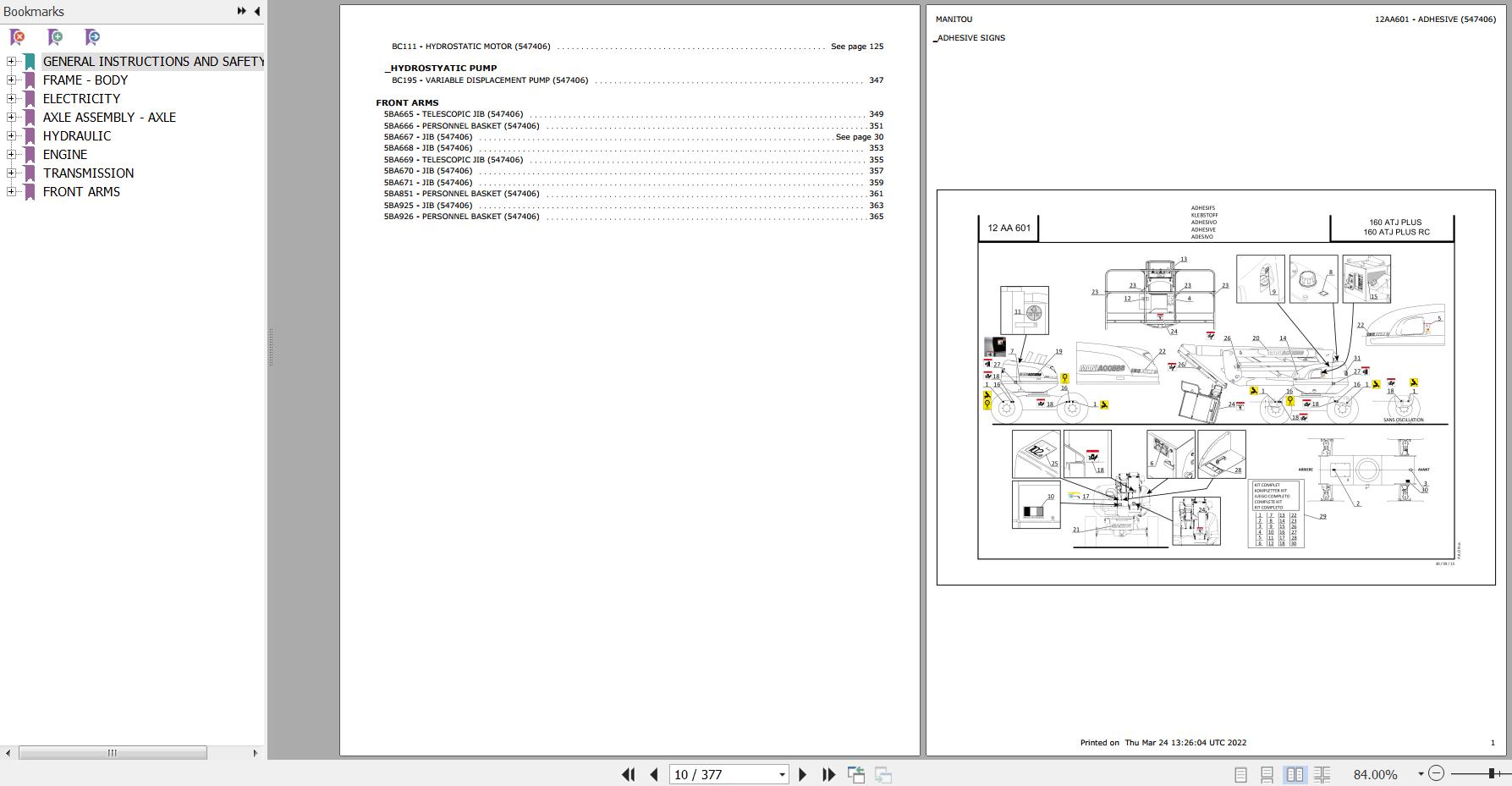Click the add bookmark icon
Image resolution: width=1512 pixels, height=786 pixels.
[x=55, y=37]
